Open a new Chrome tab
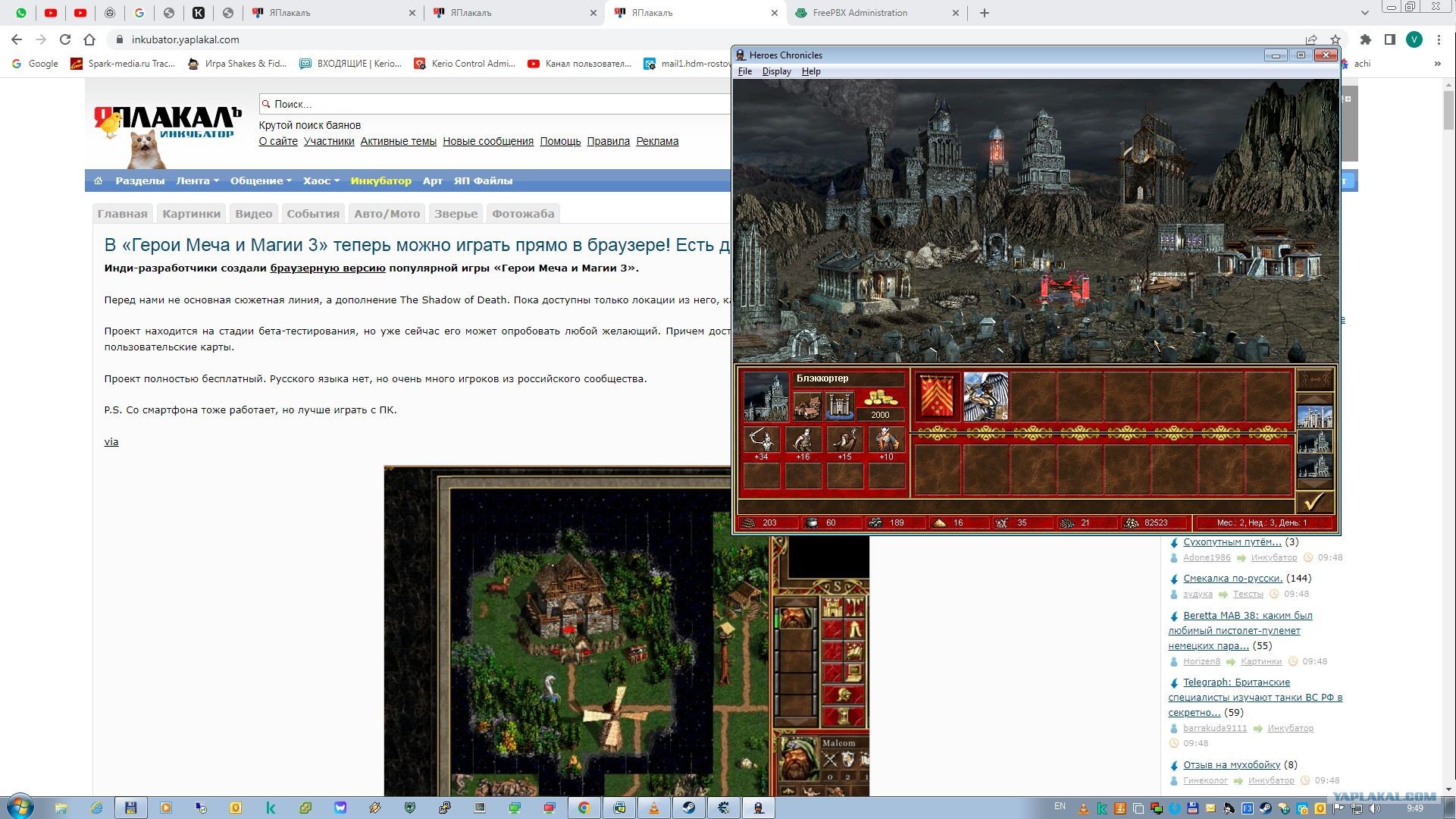Viewport: 1456px width, 819px height. (x=985, y=13)
